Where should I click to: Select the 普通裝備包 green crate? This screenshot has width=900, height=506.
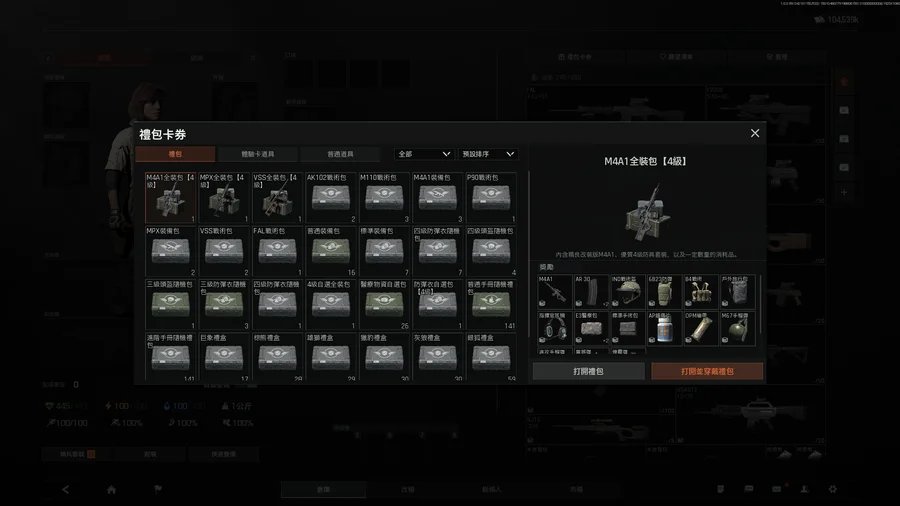[x=331, y=251]
